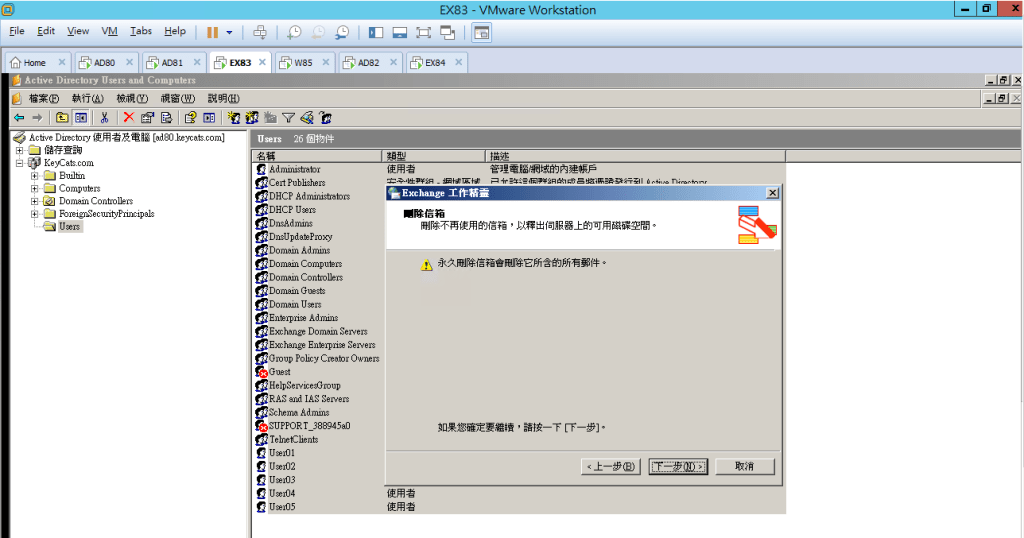Click the filter funnel icon in toolbar
Screen dimensions: 1024x538
[x=288, y=117]
